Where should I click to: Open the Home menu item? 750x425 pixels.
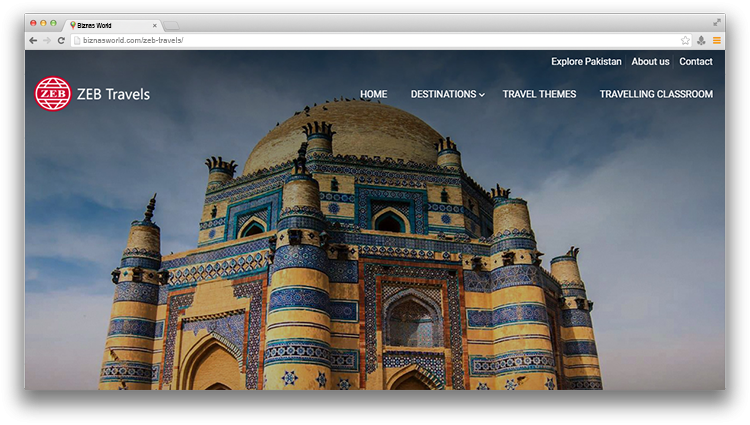373,94
